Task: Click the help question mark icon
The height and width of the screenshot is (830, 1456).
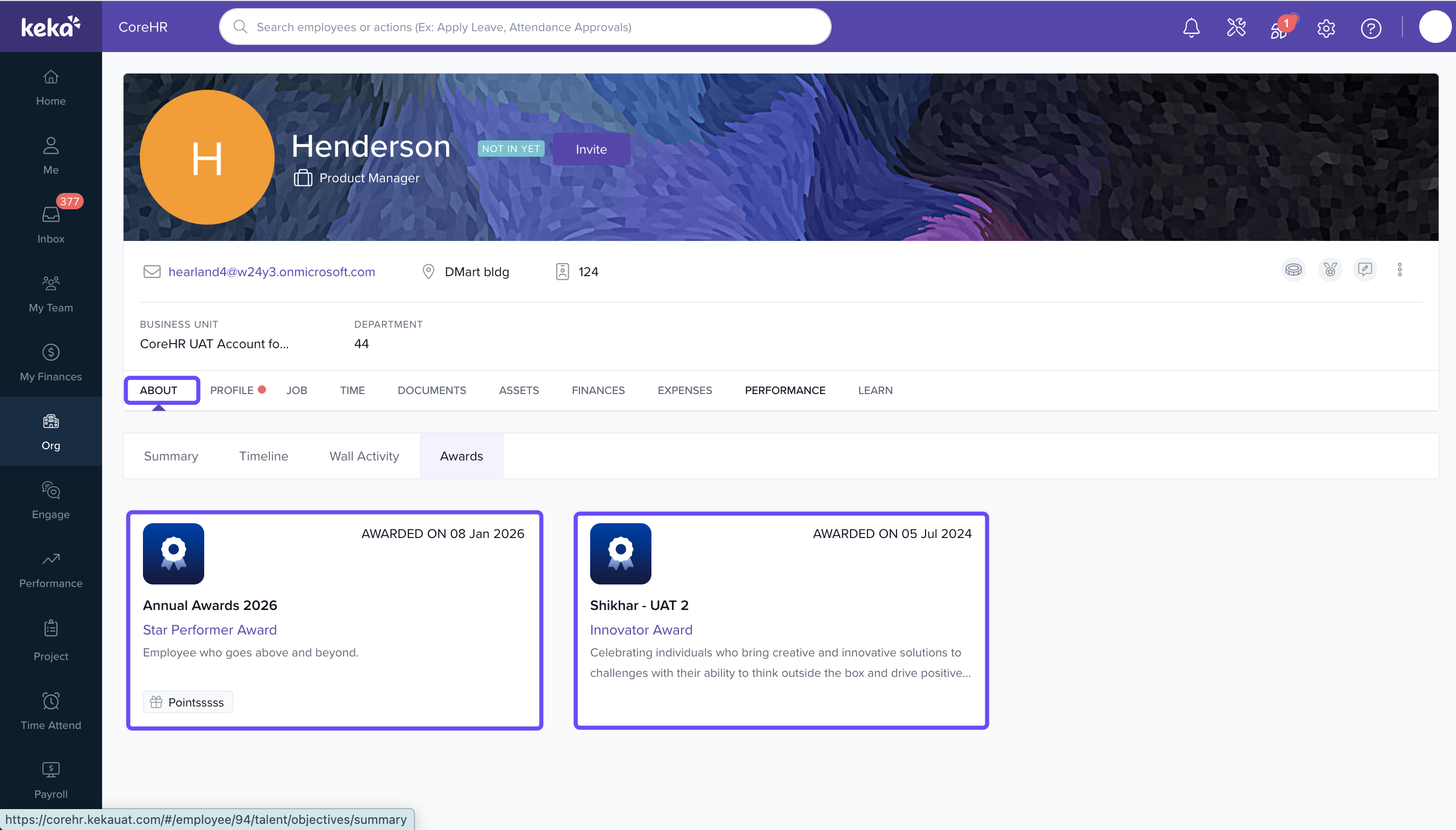Action: tap(1370, 28)
